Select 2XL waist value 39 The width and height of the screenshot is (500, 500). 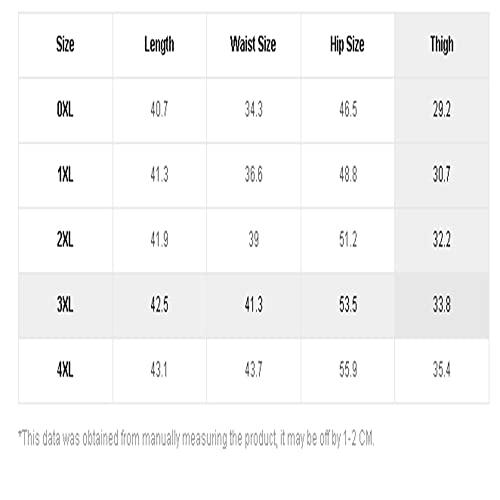pyautogui.click(x=254, y=240)
